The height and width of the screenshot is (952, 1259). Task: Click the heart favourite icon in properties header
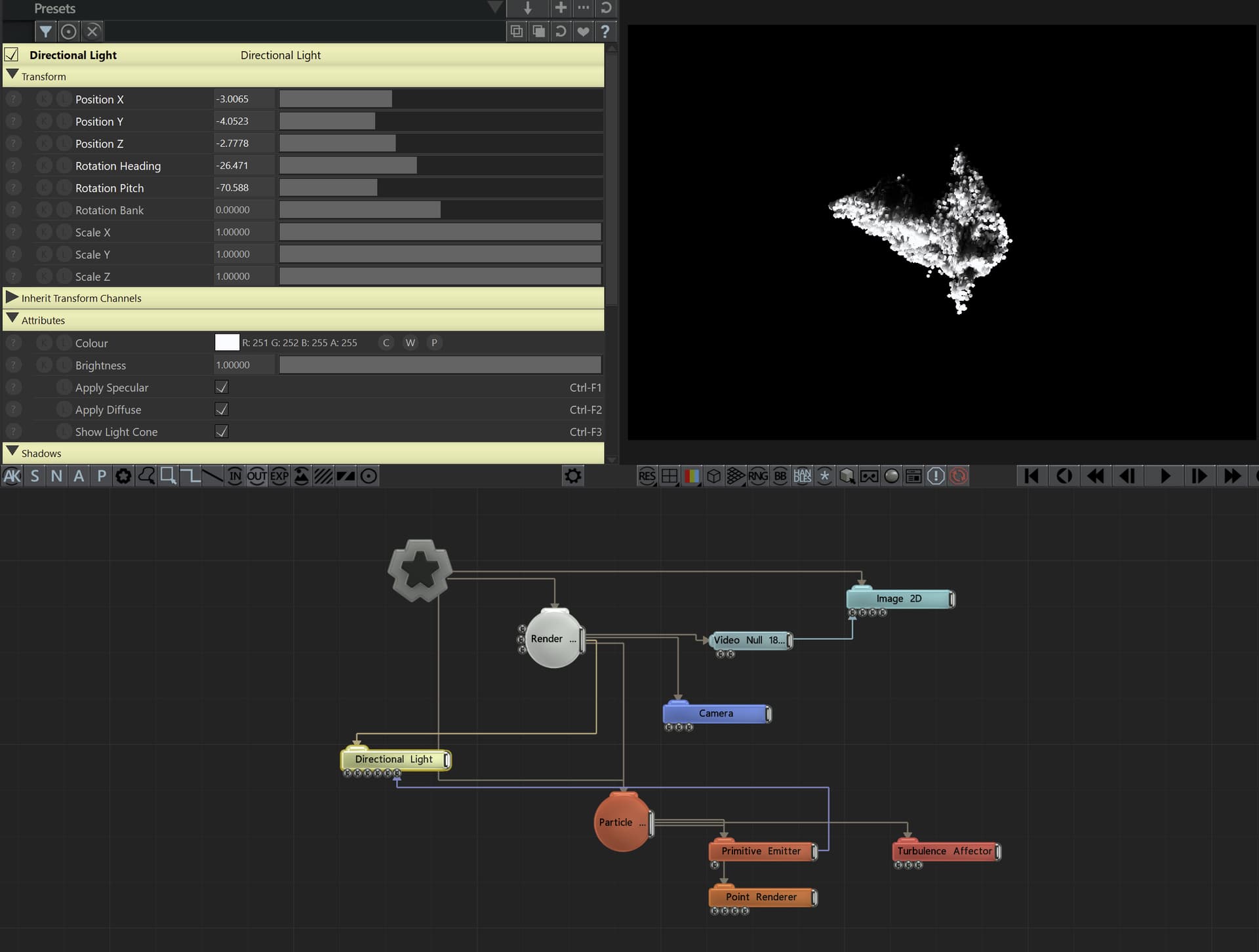click(583, 31)
